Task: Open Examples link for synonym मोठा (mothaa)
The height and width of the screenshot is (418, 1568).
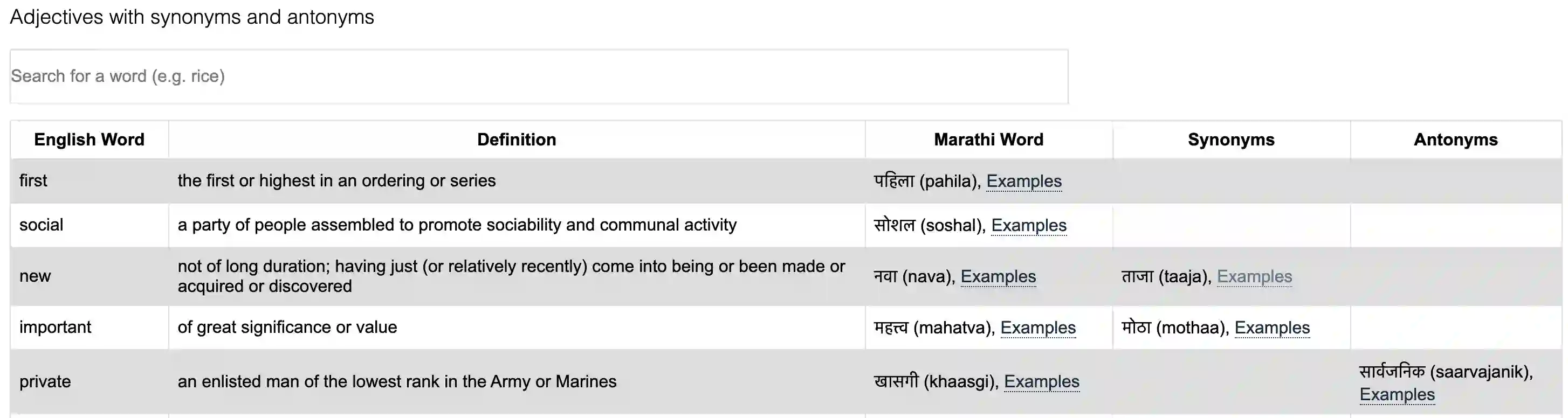Action: click(1271, 328)
